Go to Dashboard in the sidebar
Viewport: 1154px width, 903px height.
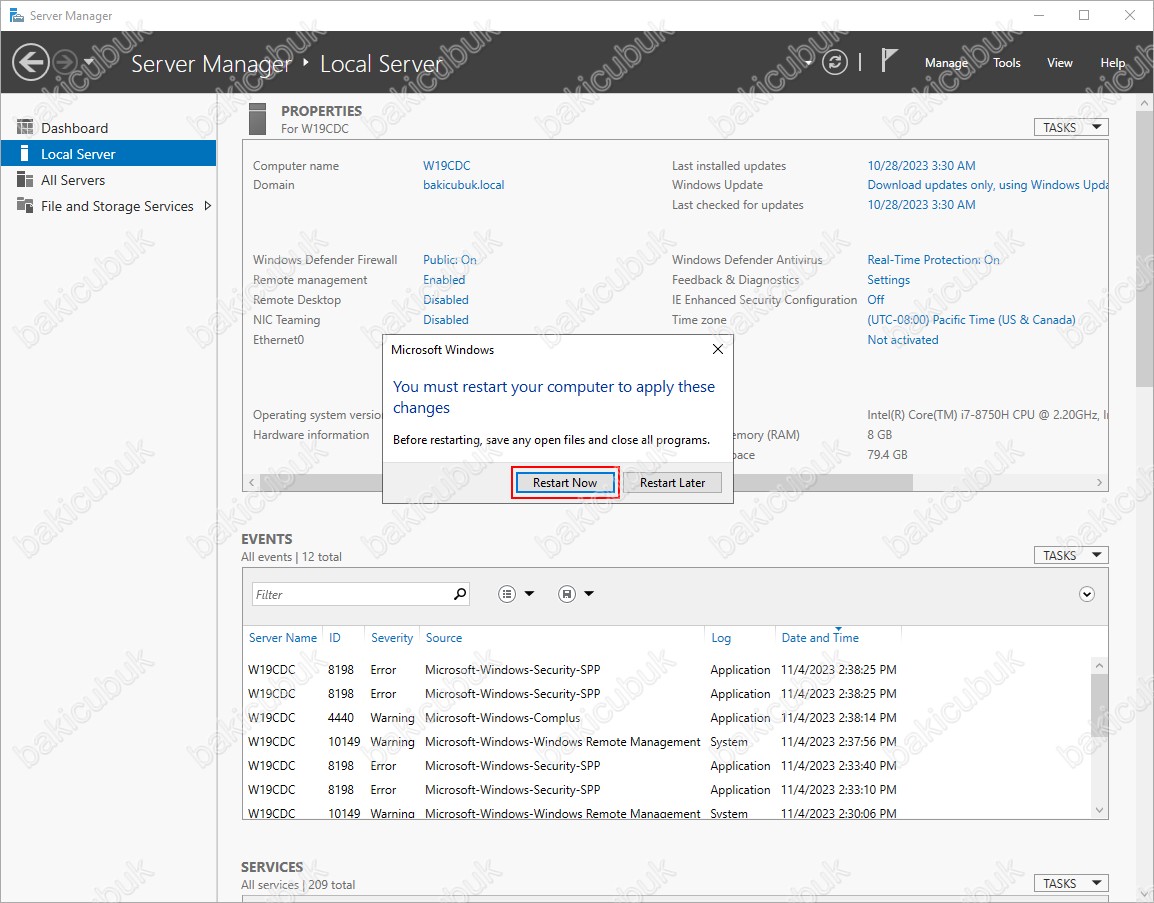(74, 128)
